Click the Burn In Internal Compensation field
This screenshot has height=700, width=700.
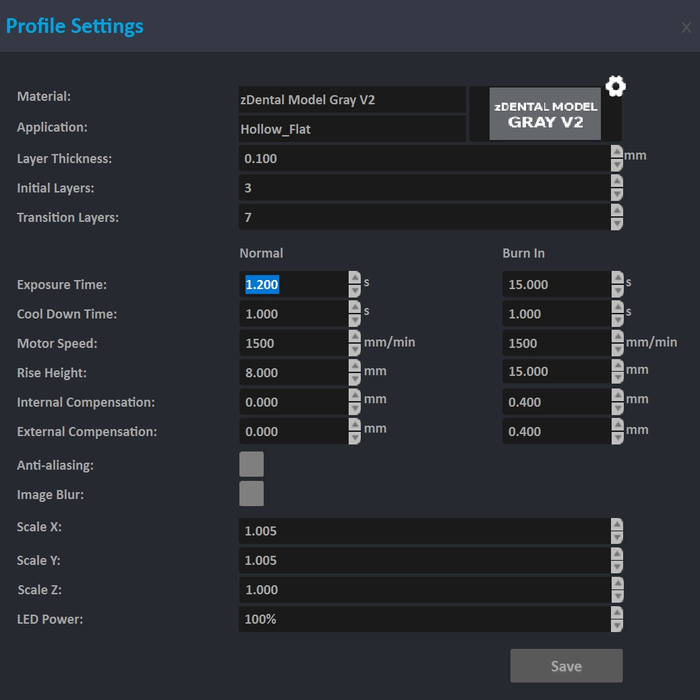pyautogui.click(x=555, y=402)
